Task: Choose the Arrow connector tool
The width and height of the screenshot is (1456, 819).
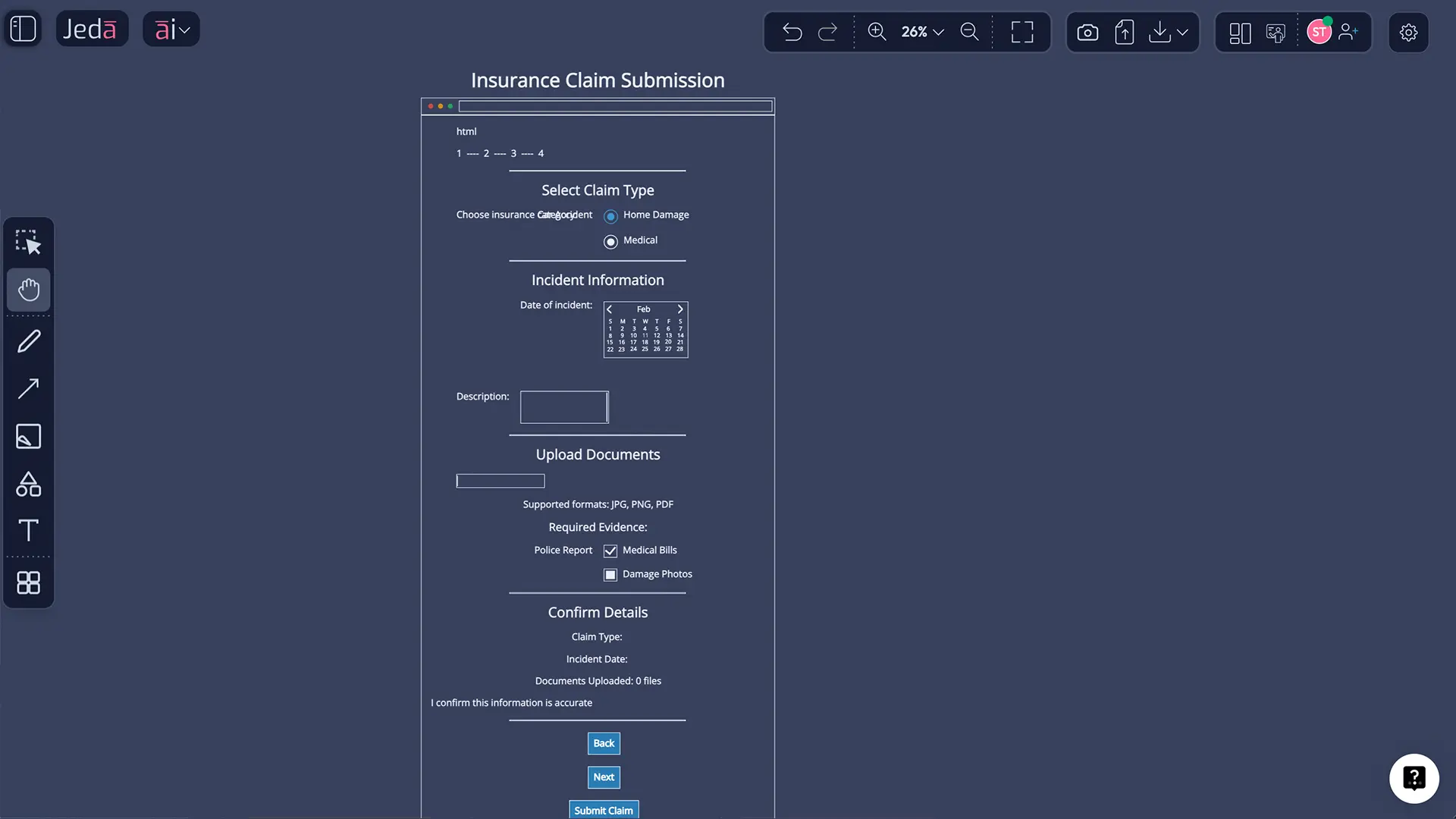Action: pyautogui.click(x=28, y=388)
